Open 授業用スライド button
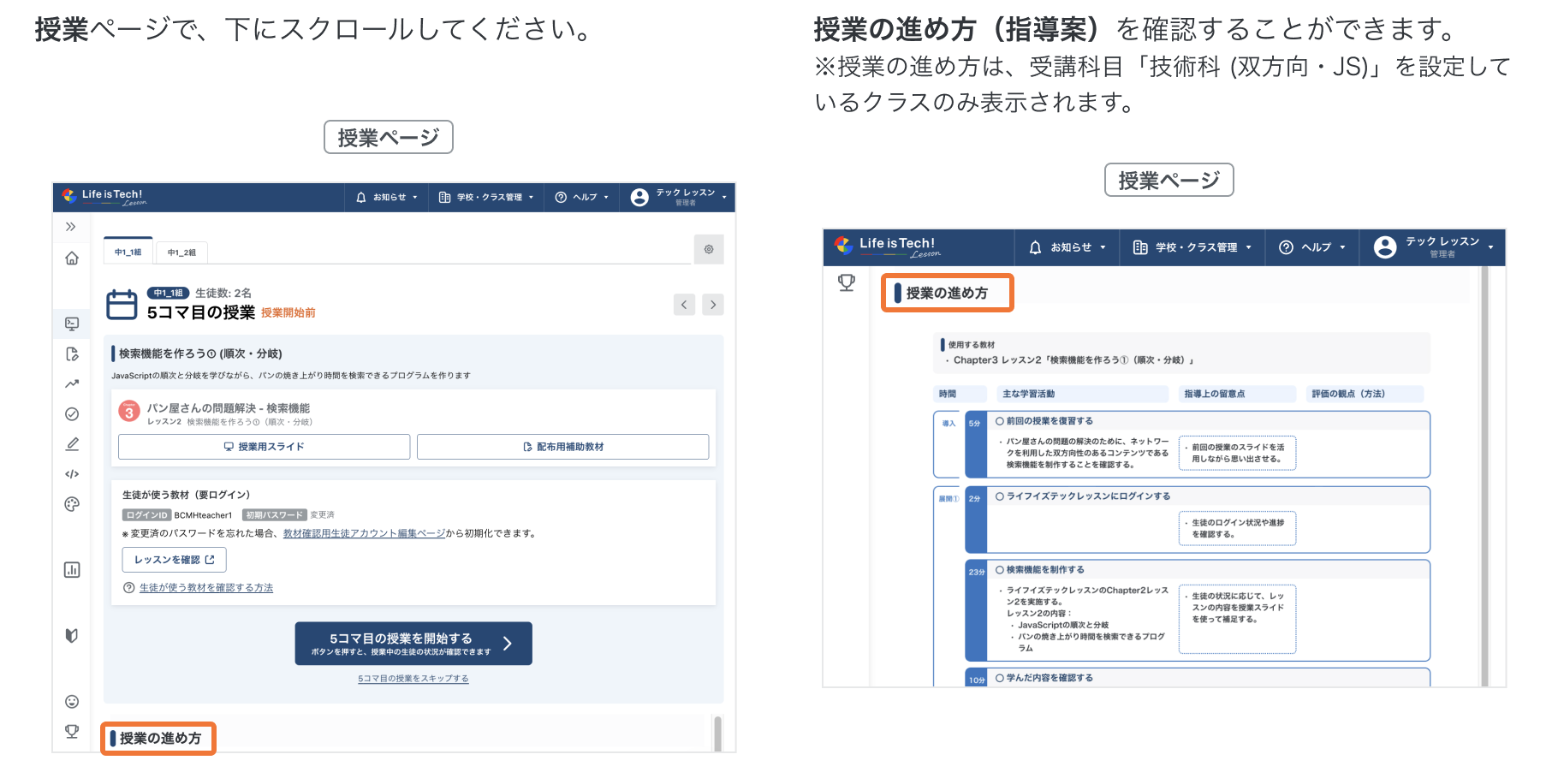Image resolution: width=1558 pixels, height=784 pixels. coord(264,447)
